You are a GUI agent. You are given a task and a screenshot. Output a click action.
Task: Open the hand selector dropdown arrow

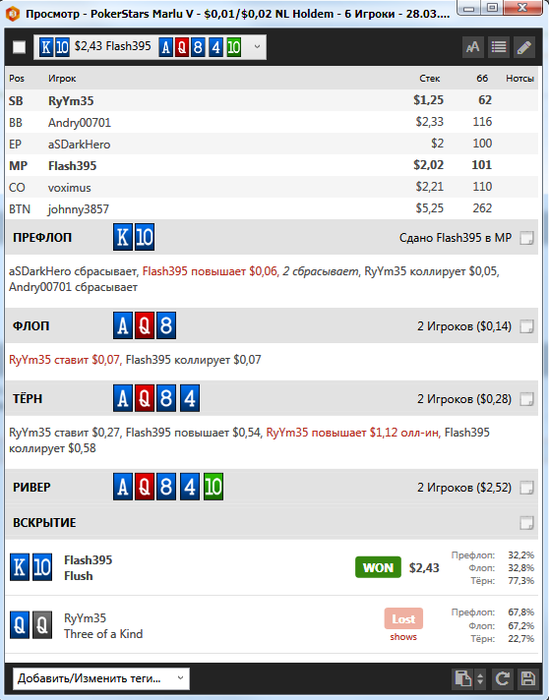pyautogui.click(x=257, y=46)
